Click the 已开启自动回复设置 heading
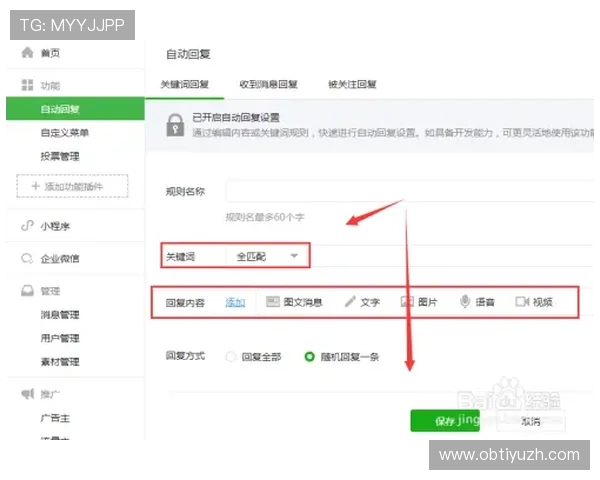Image resolution: width=600 pixels, height=480 pixels. click(x=236, y=118)
